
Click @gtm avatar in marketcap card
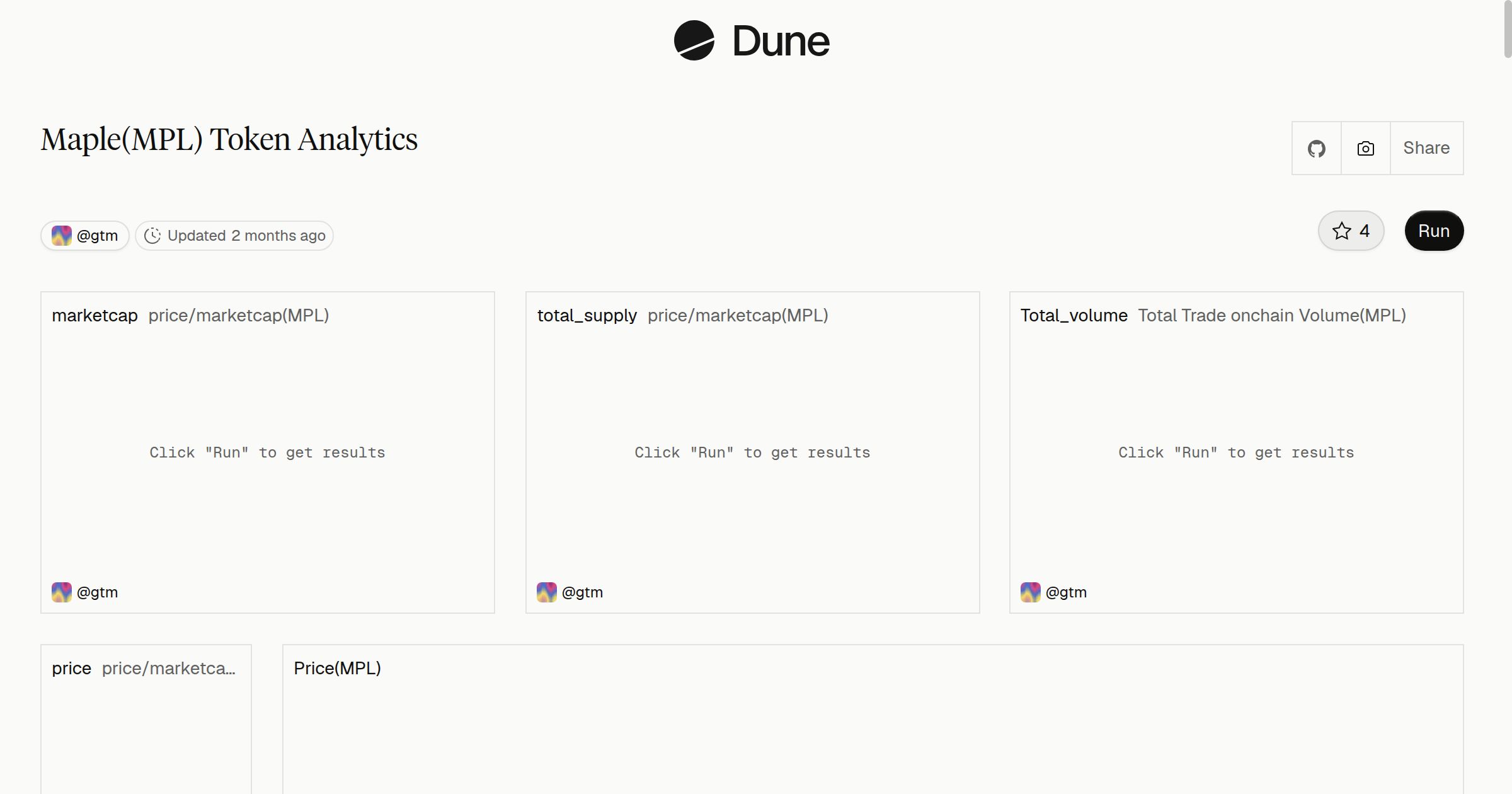(62, 592)
